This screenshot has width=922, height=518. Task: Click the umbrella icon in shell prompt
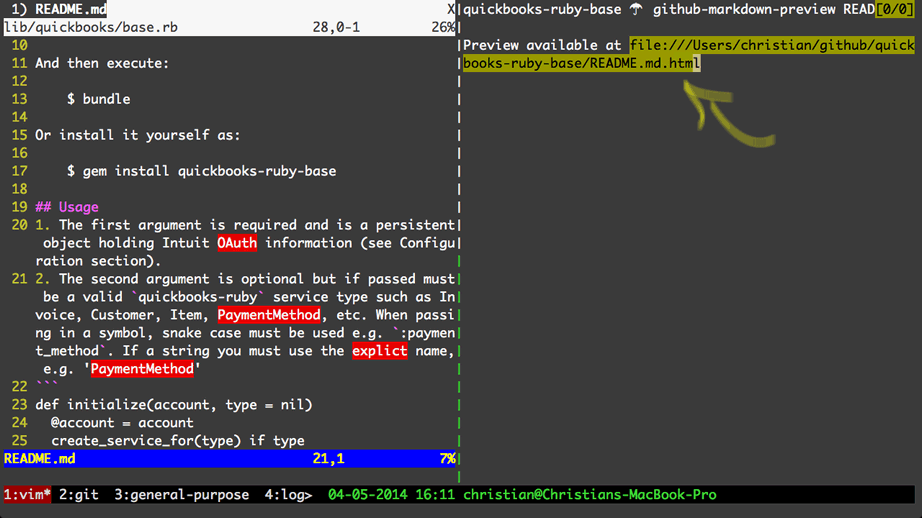pos(636,9)
